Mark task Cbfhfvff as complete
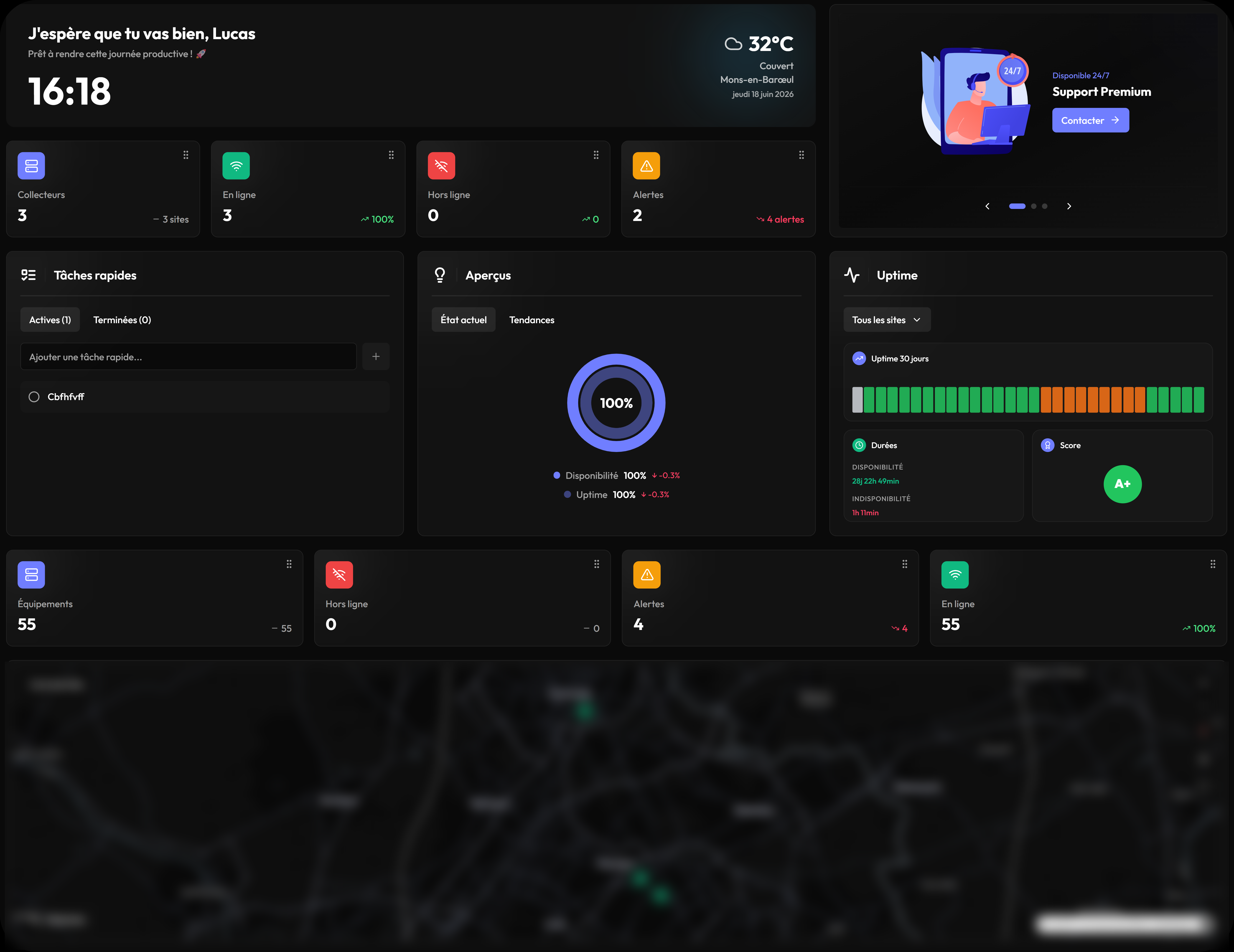The height and width of the screenshot is (952, 1234). point(34,397)
